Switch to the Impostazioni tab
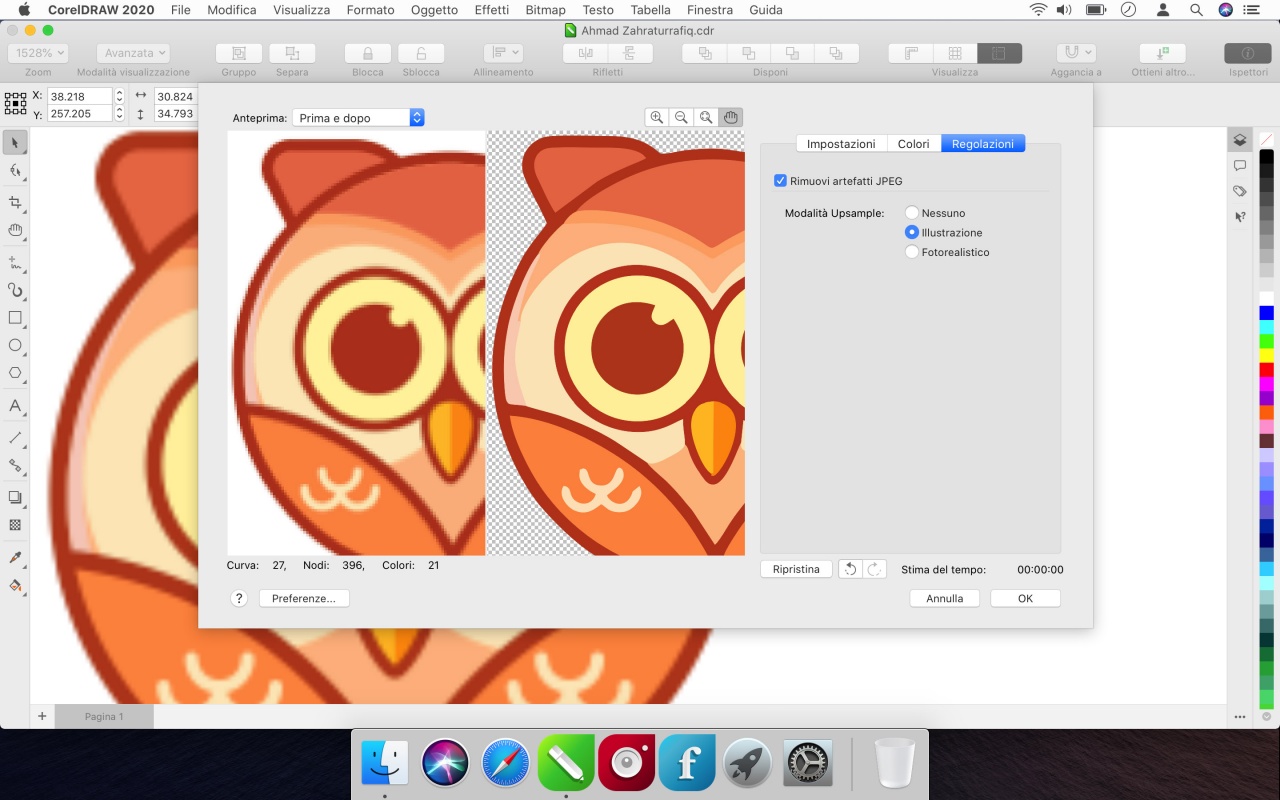 click(x=841, y=144)
